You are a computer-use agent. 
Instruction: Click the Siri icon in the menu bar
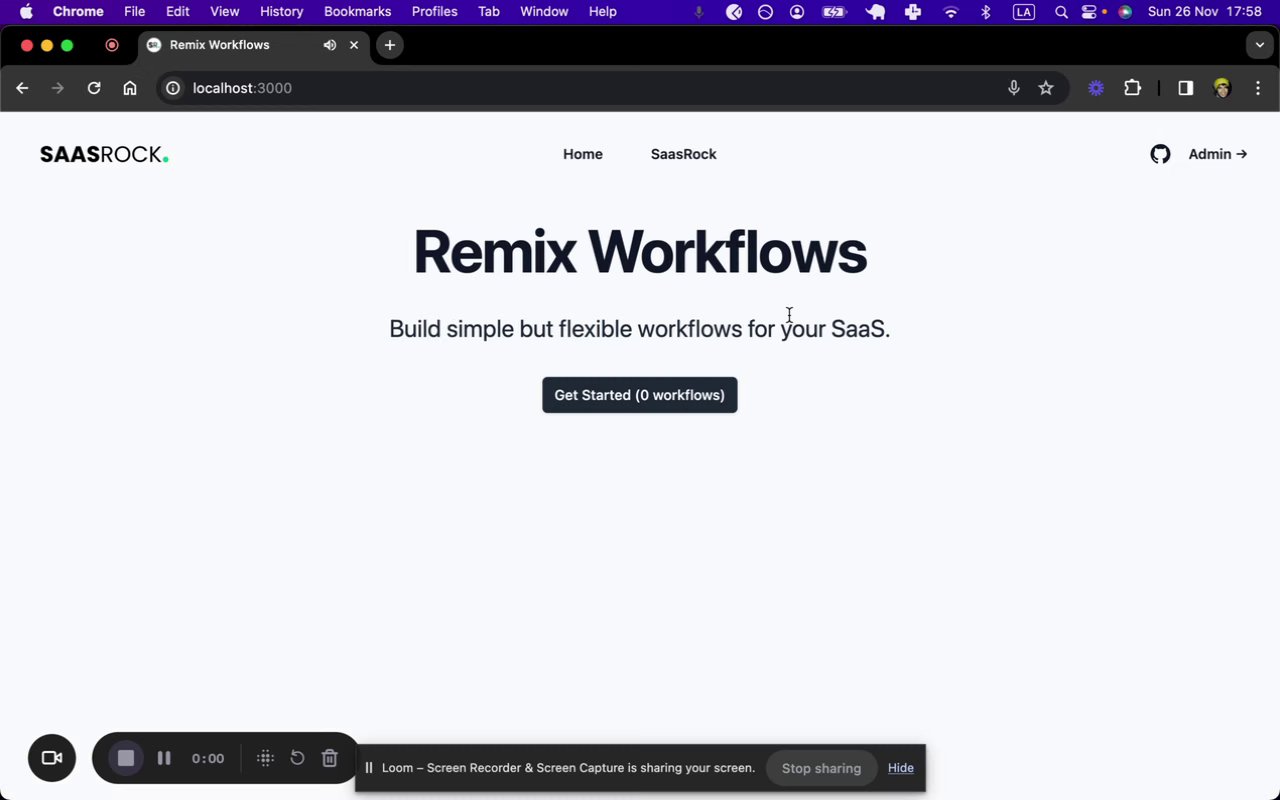pos(1125,12)
